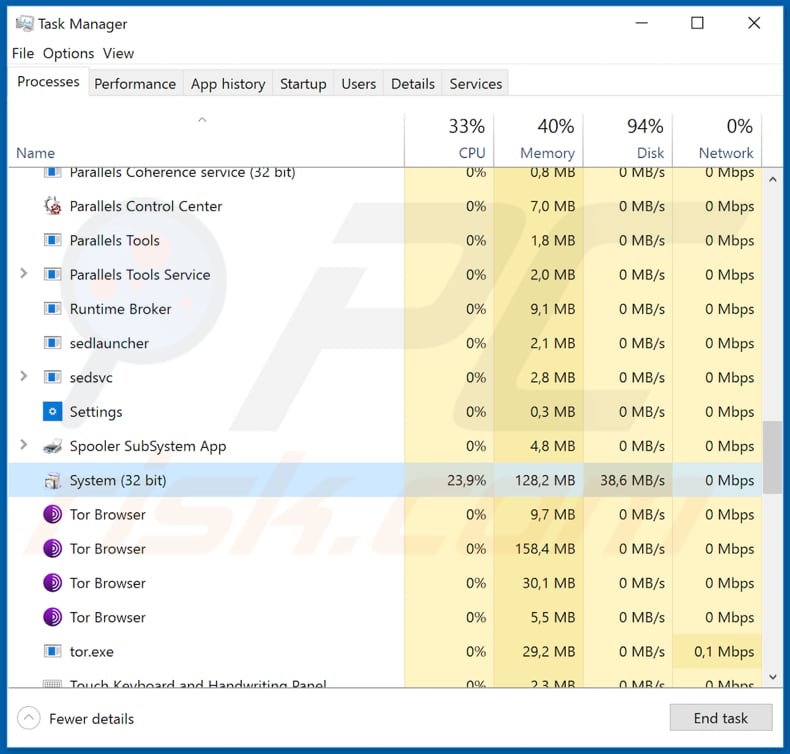Click the scroll up arrow
The image size is (790, 754).
pyautogui.click(x=772, y=179)
